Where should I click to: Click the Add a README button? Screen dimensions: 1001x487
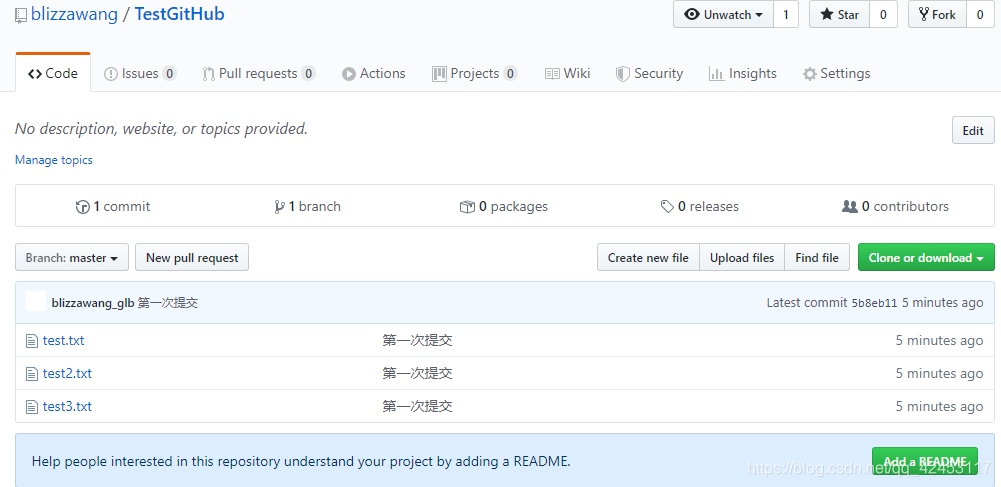[x=925, y=461]
